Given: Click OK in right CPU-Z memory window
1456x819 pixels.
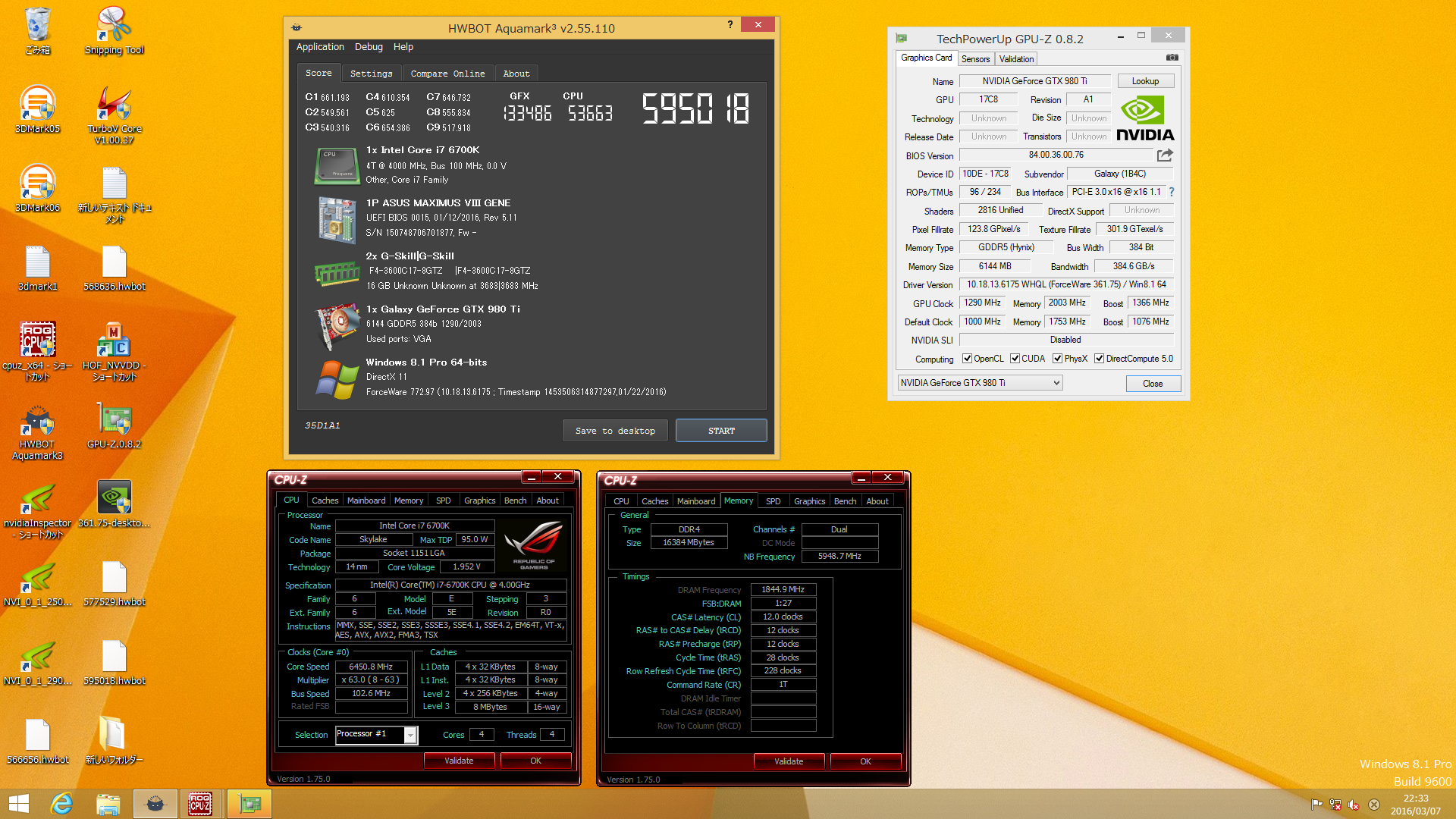Looking at the screenshot, I should [x=865, y=761].
